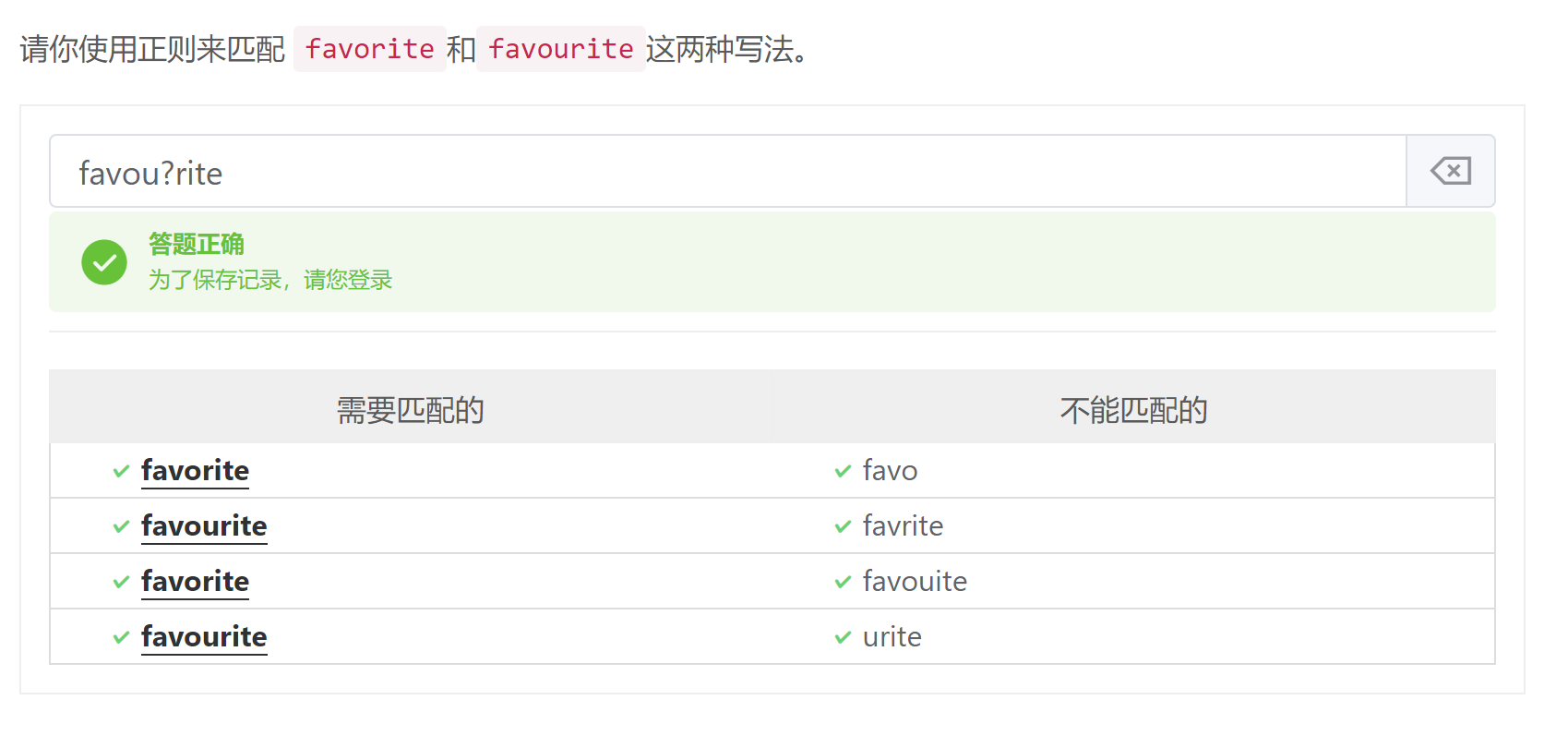Select the word urite in the no-match column
Viewport: 1568px width, 748px height.
(892, 637)
